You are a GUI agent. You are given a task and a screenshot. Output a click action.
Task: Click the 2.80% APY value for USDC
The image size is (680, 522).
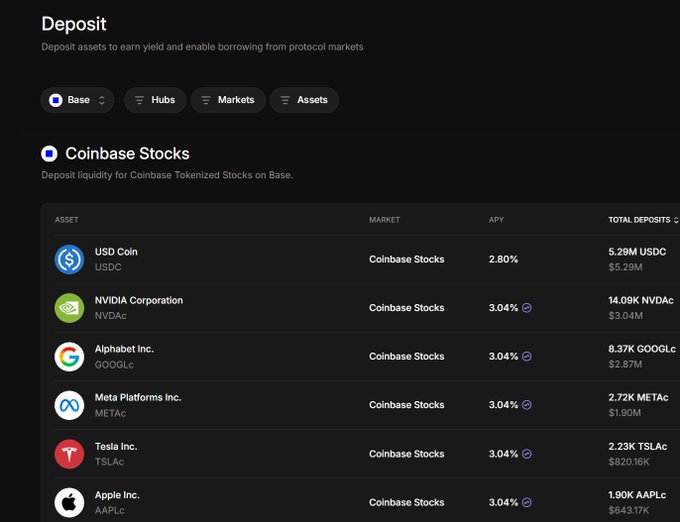point(503,259)
